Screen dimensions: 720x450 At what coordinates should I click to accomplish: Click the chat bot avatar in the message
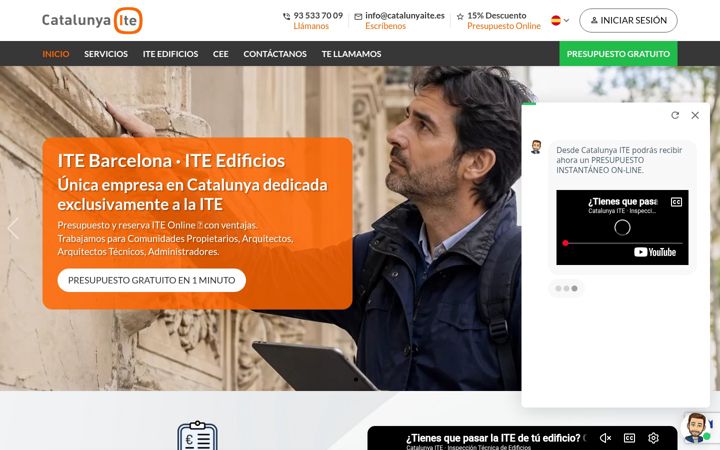(536, 147)
